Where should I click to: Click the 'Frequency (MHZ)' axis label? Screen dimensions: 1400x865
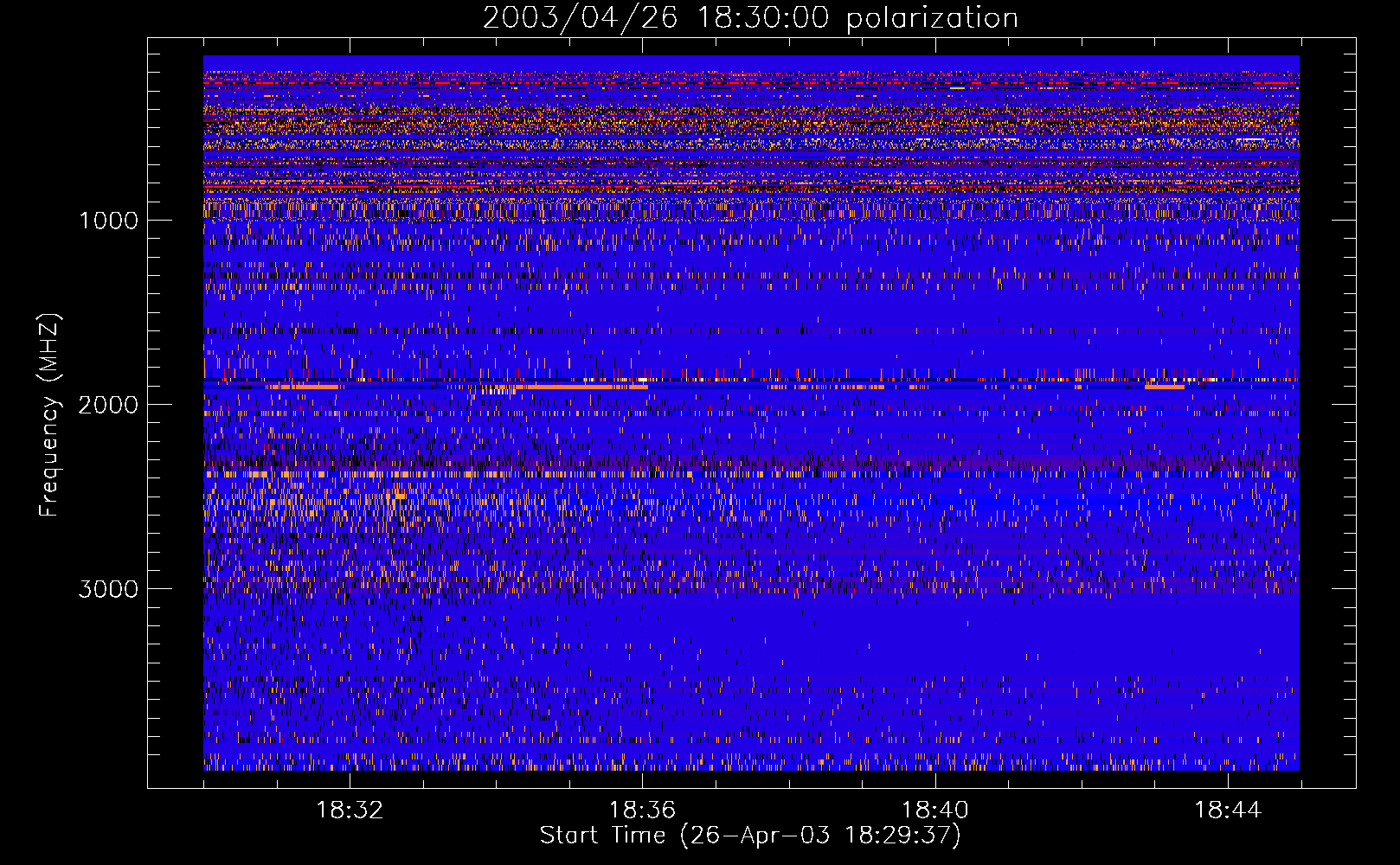tap(49, 415)
